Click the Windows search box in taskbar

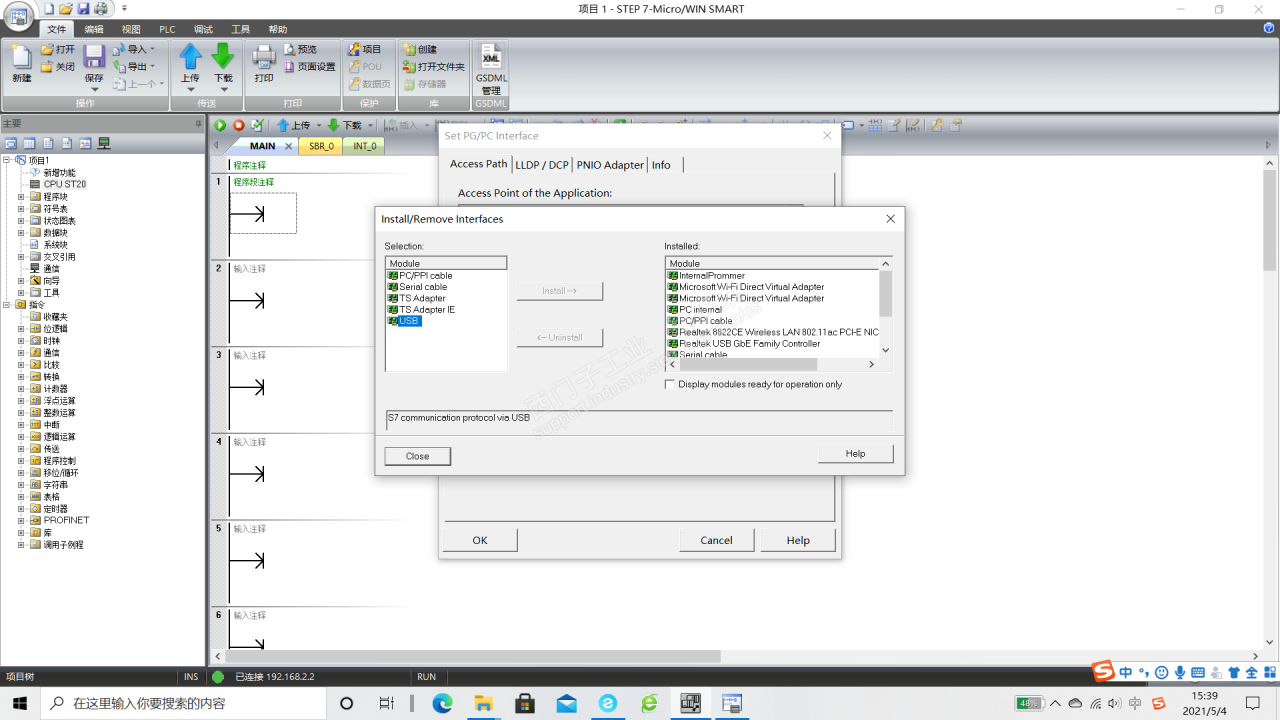click(183, 703)
